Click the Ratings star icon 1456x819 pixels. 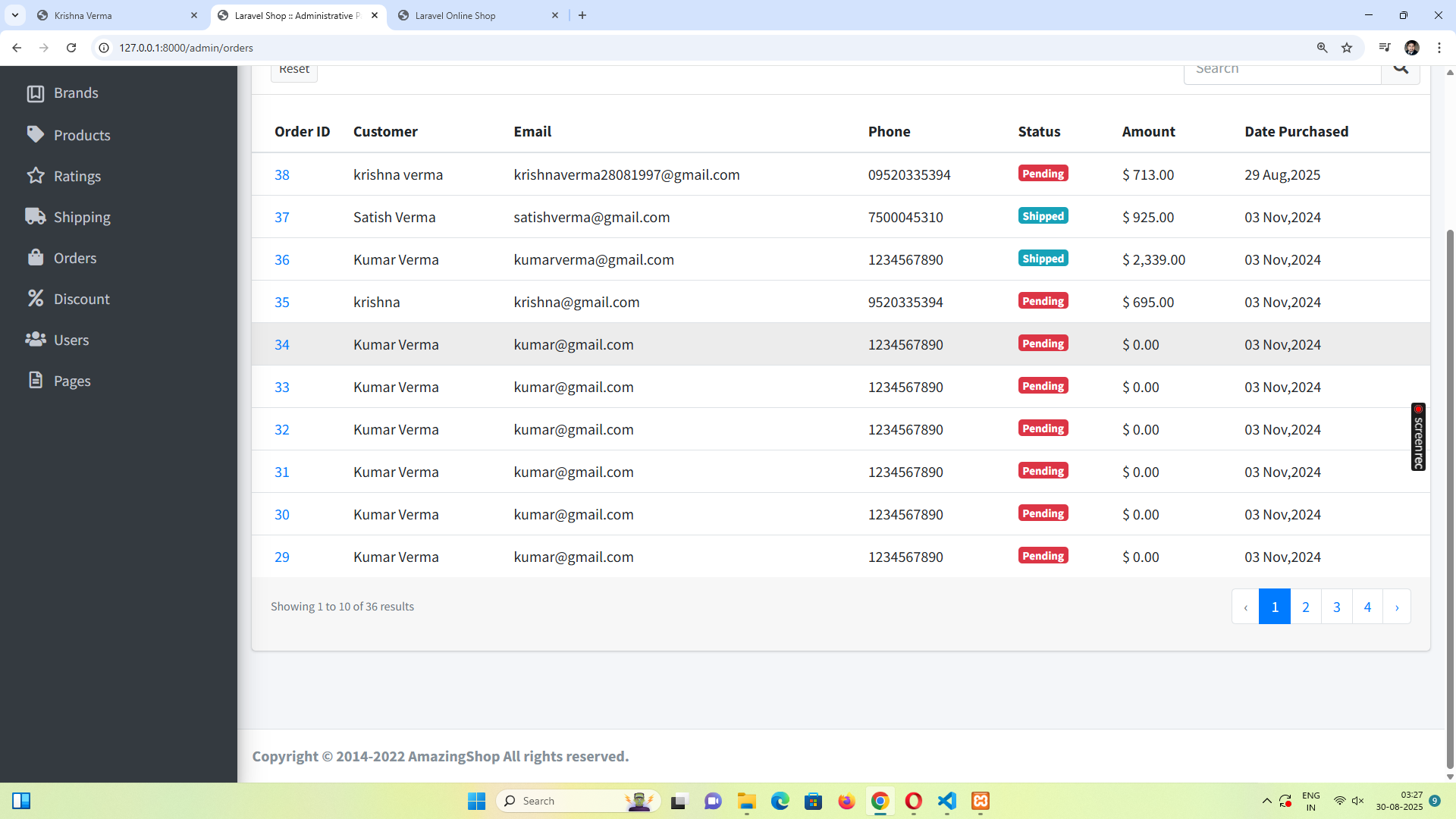point(36,176)
